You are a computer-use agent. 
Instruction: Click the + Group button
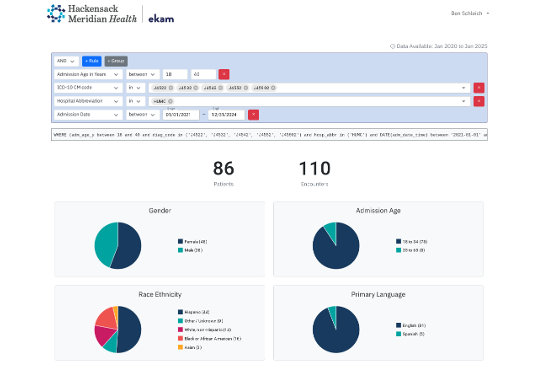click(x=116, y=61)
